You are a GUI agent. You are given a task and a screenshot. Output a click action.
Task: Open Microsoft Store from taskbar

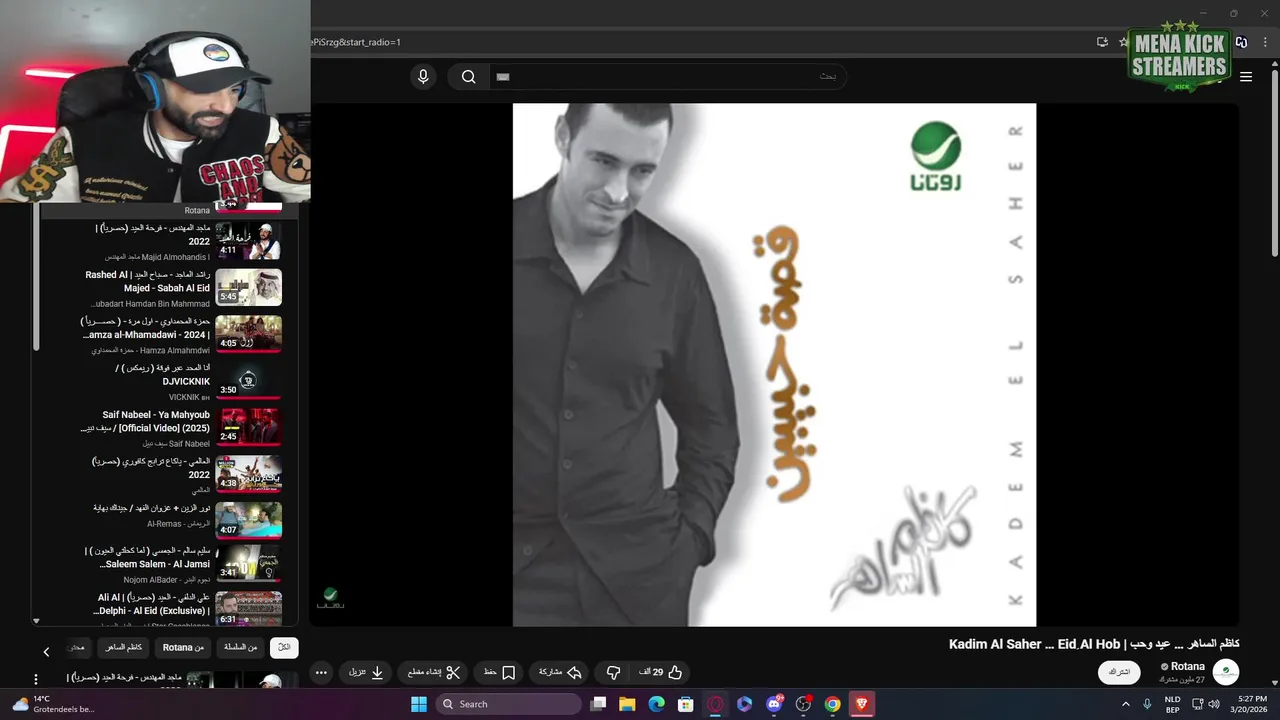pos(686,704)
